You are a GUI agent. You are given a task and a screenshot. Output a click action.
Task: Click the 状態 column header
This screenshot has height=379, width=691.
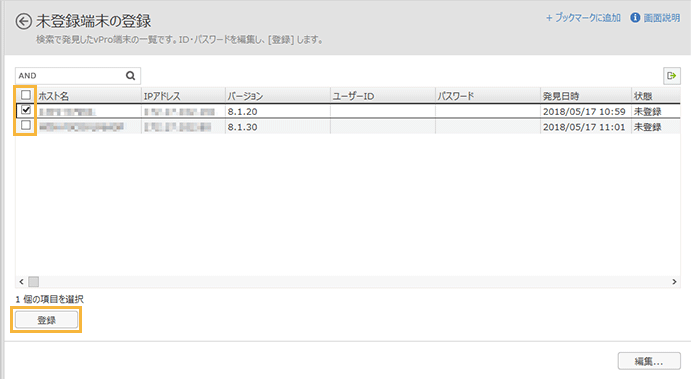pos(656,96)
